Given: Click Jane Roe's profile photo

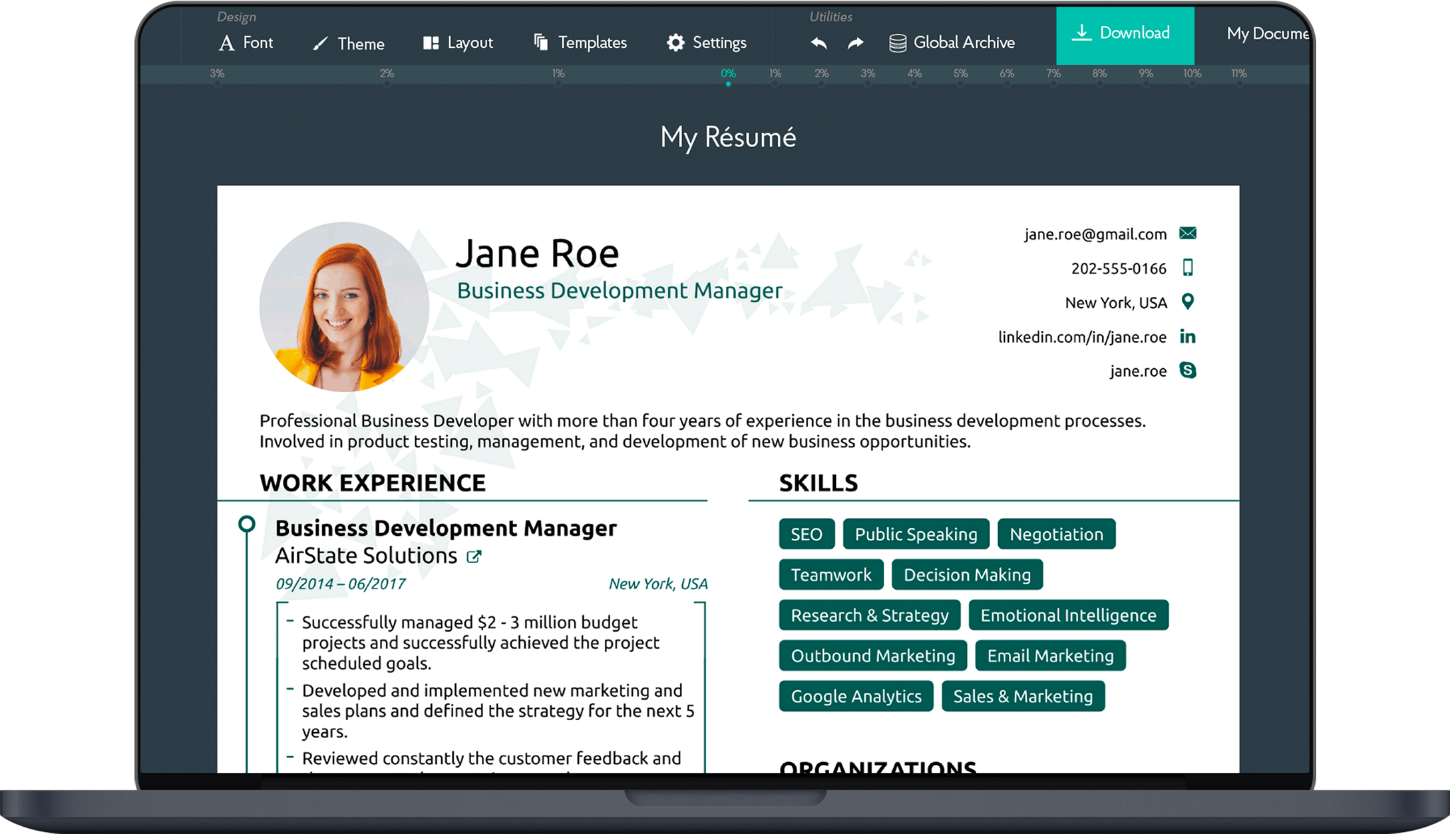Looking at the screenshot, I should pyautogui.click(x=344, y=306).
